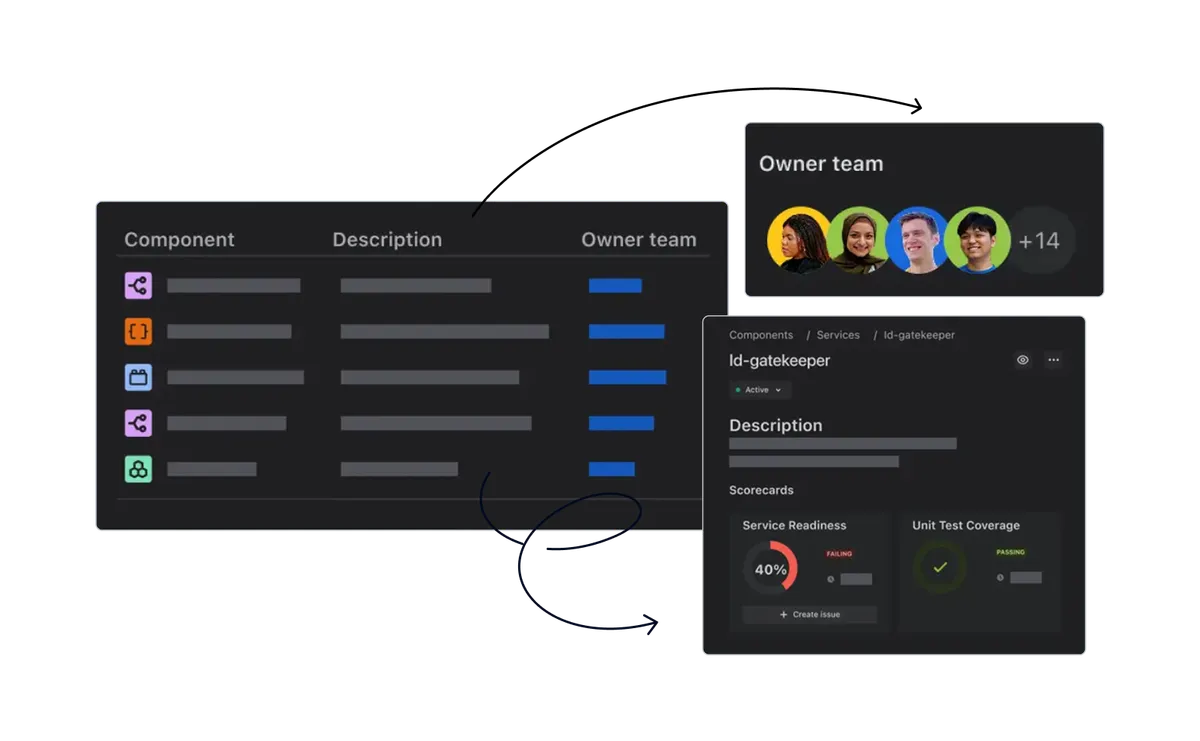Click the avatar of the woman with braids
The height and width of the screenshot is (741, 1200).
pyautogui.click(x=800, y=241)
